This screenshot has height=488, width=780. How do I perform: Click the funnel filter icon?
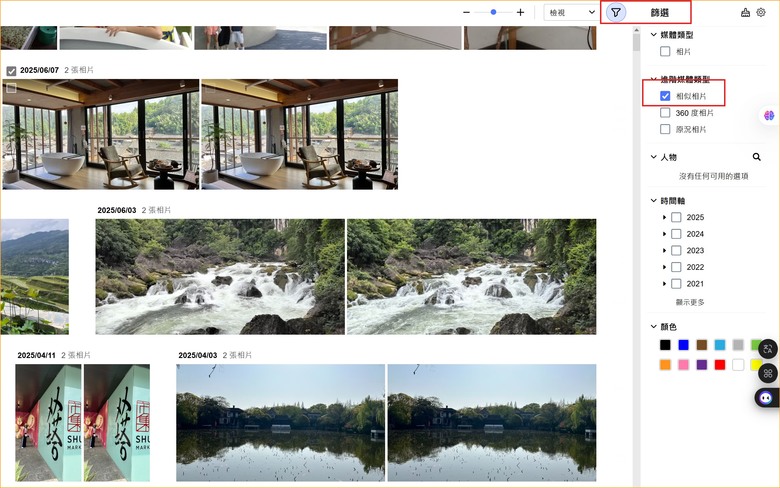click(616, 12)
